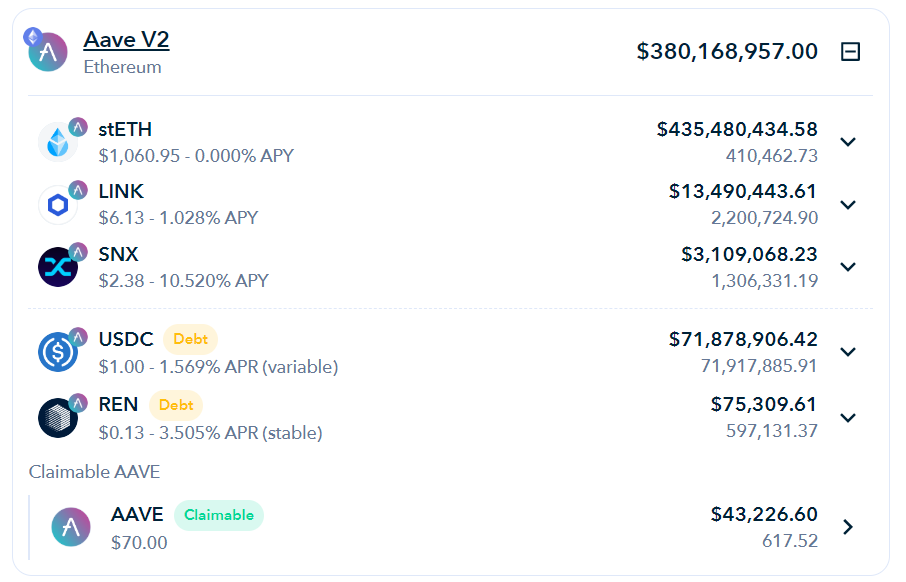The height and width of the screenshot is (582, 906).
Task: Click the REN token icon
Action: tap(58, 418)
